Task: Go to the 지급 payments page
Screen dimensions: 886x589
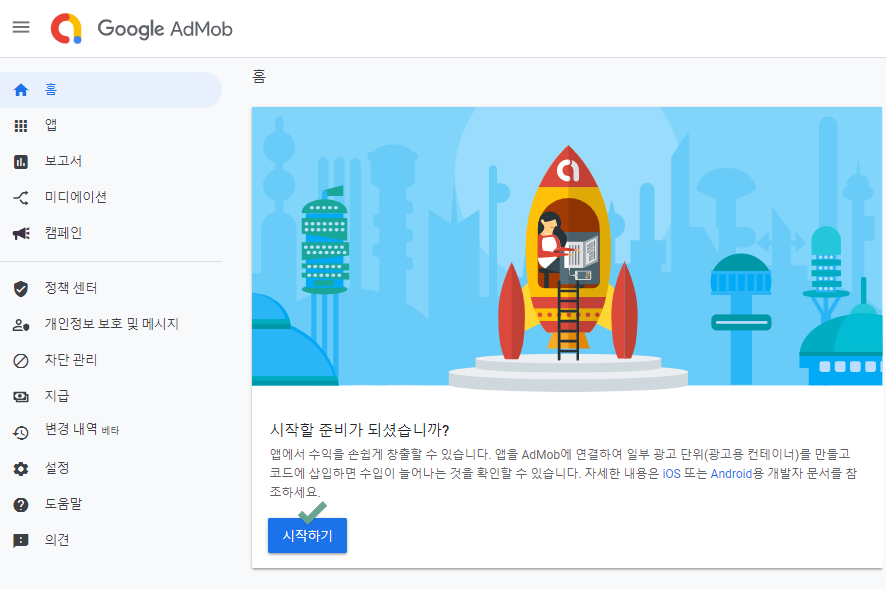Action: tap(57, 397)
